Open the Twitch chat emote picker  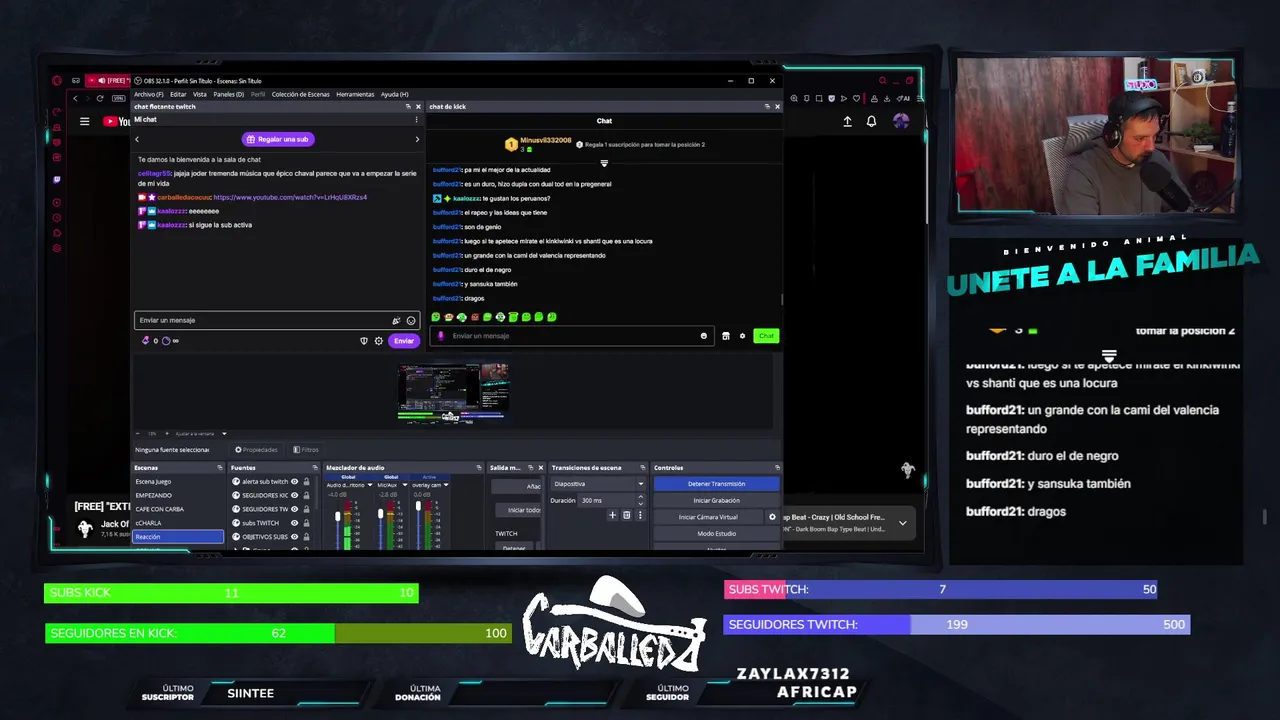411,320
